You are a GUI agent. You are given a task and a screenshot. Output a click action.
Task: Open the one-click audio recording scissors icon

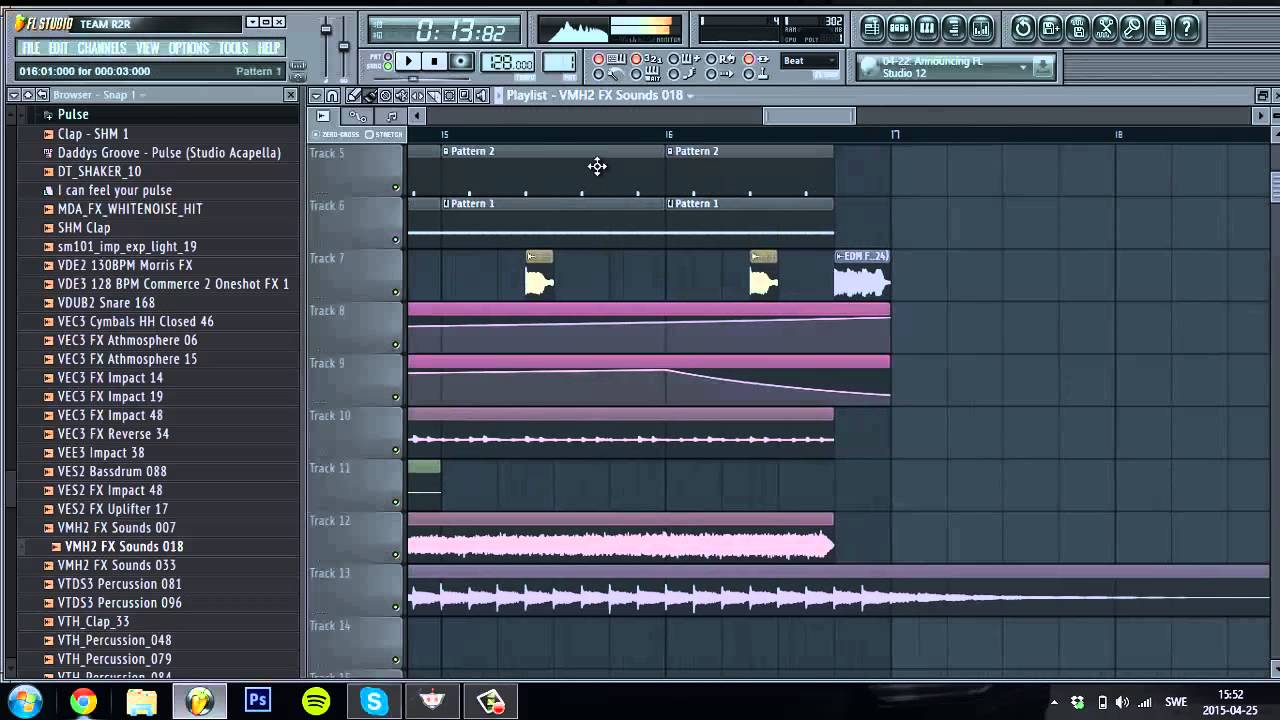click(x=1105, y=28)
